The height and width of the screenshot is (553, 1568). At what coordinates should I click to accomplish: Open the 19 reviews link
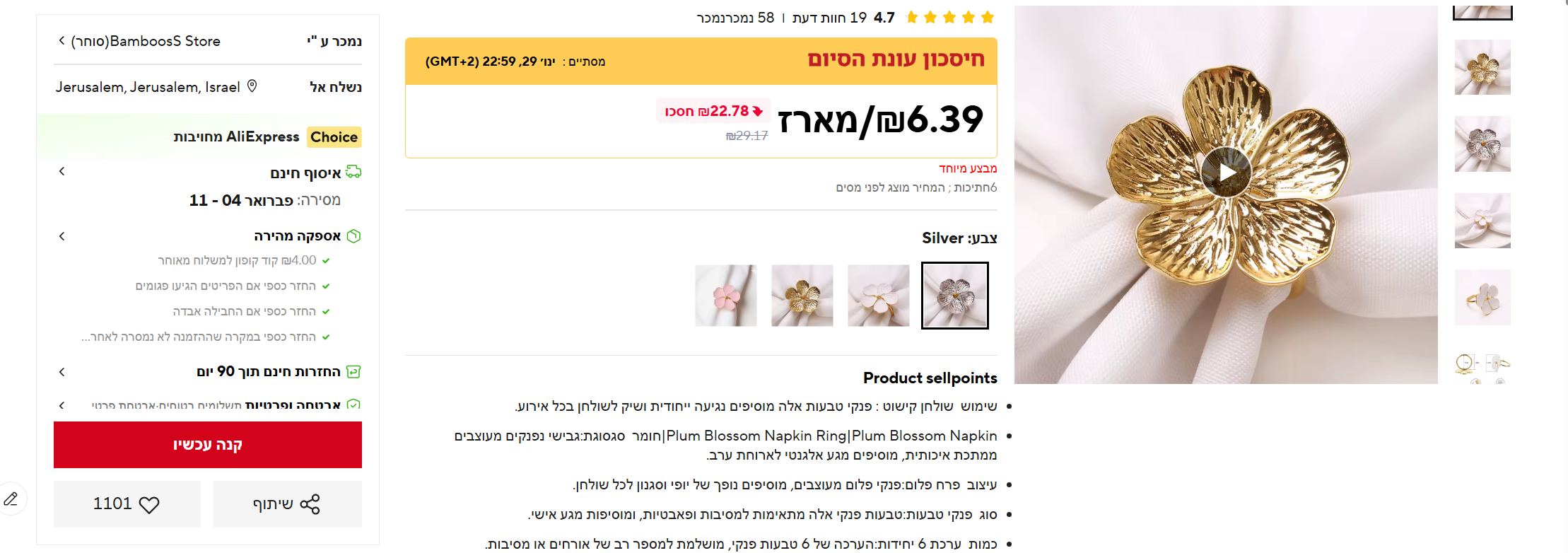pyautogui.click(x=829, y=18)
